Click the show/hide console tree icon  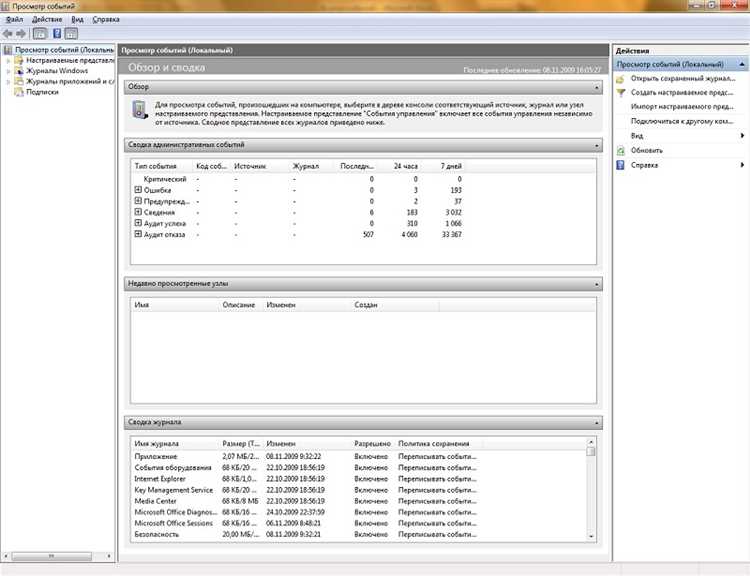tap(40, 33)
